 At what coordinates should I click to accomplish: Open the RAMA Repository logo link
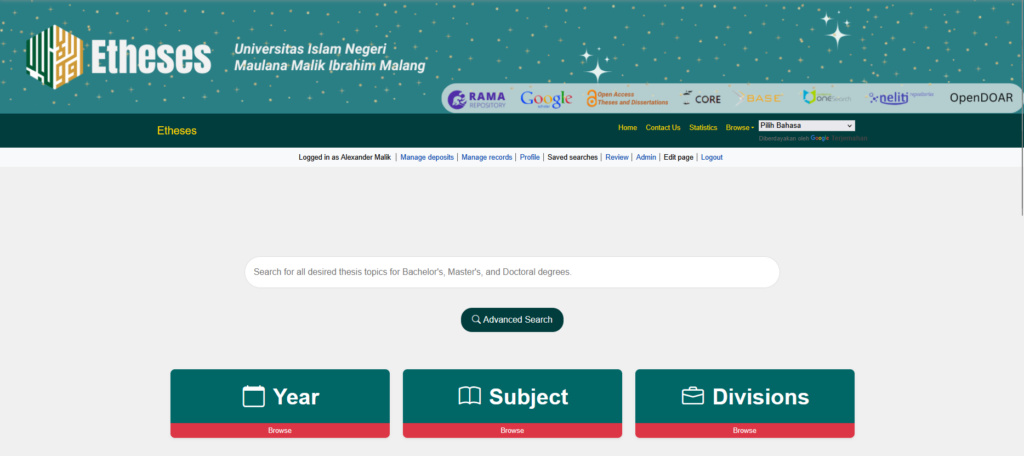coord(477,98)
